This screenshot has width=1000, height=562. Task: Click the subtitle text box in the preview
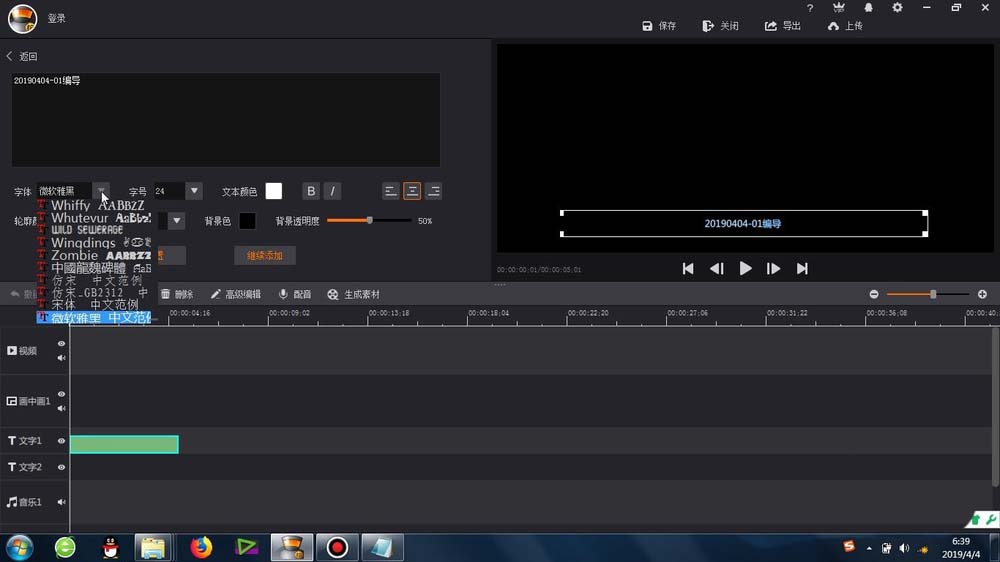pyautogui.click(x=744, y=223)
